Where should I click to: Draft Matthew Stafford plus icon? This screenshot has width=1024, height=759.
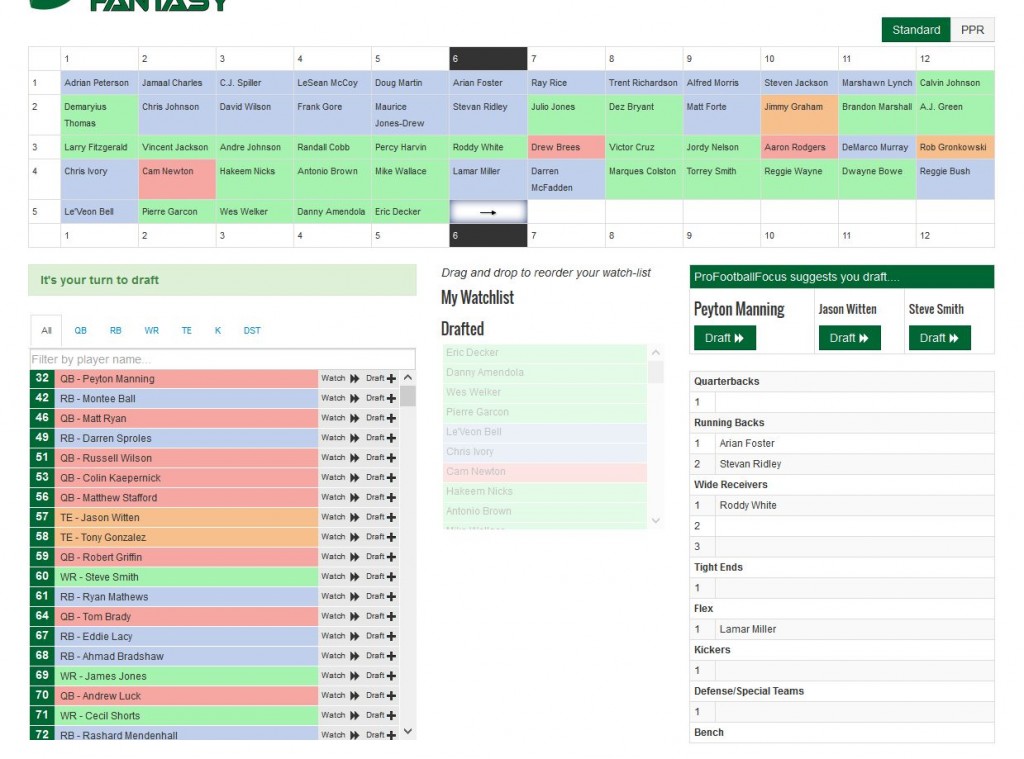[x=391, y=497]
